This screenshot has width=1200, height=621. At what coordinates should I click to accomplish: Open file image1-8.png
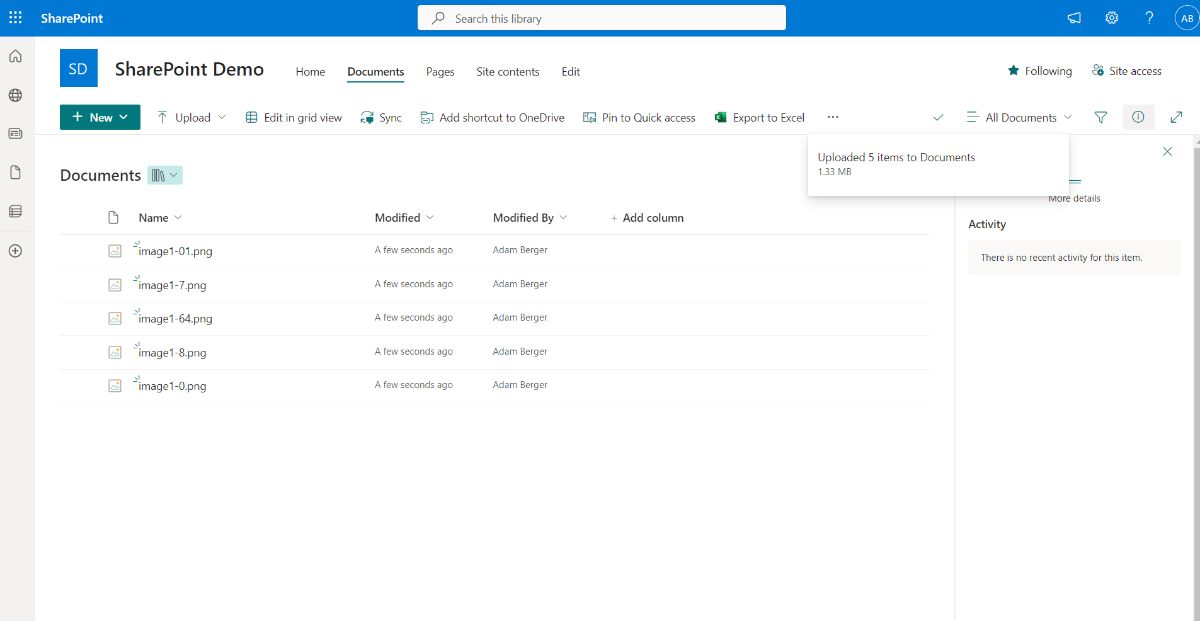tap(172, 352)
